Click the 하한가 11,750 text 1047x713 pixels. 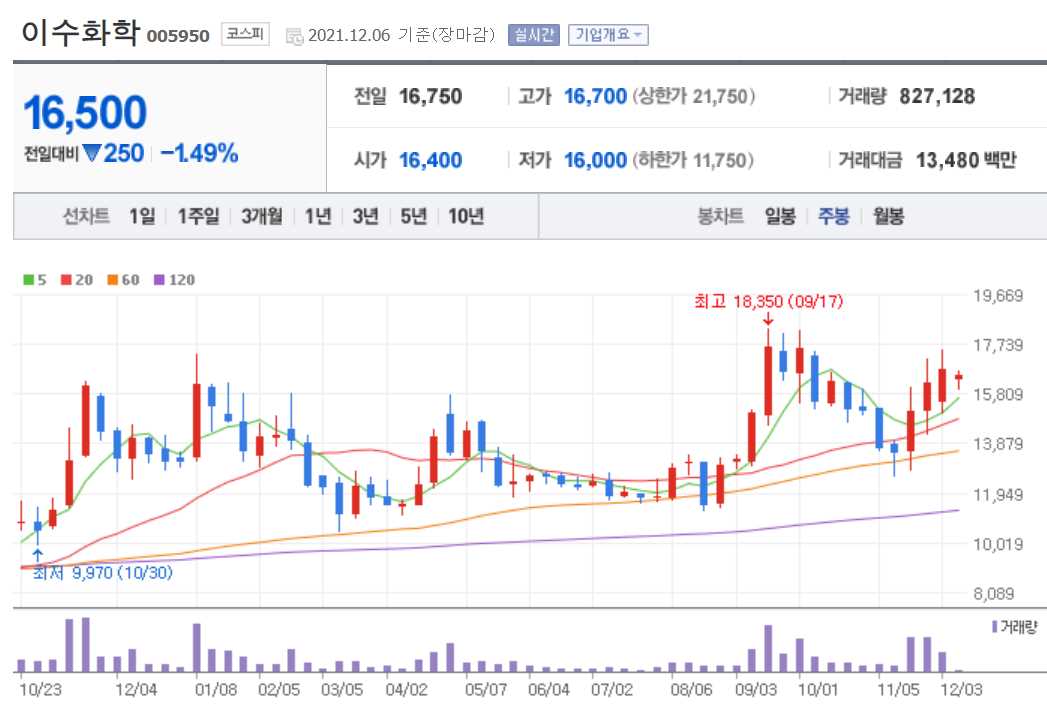[x=692, y=160]
